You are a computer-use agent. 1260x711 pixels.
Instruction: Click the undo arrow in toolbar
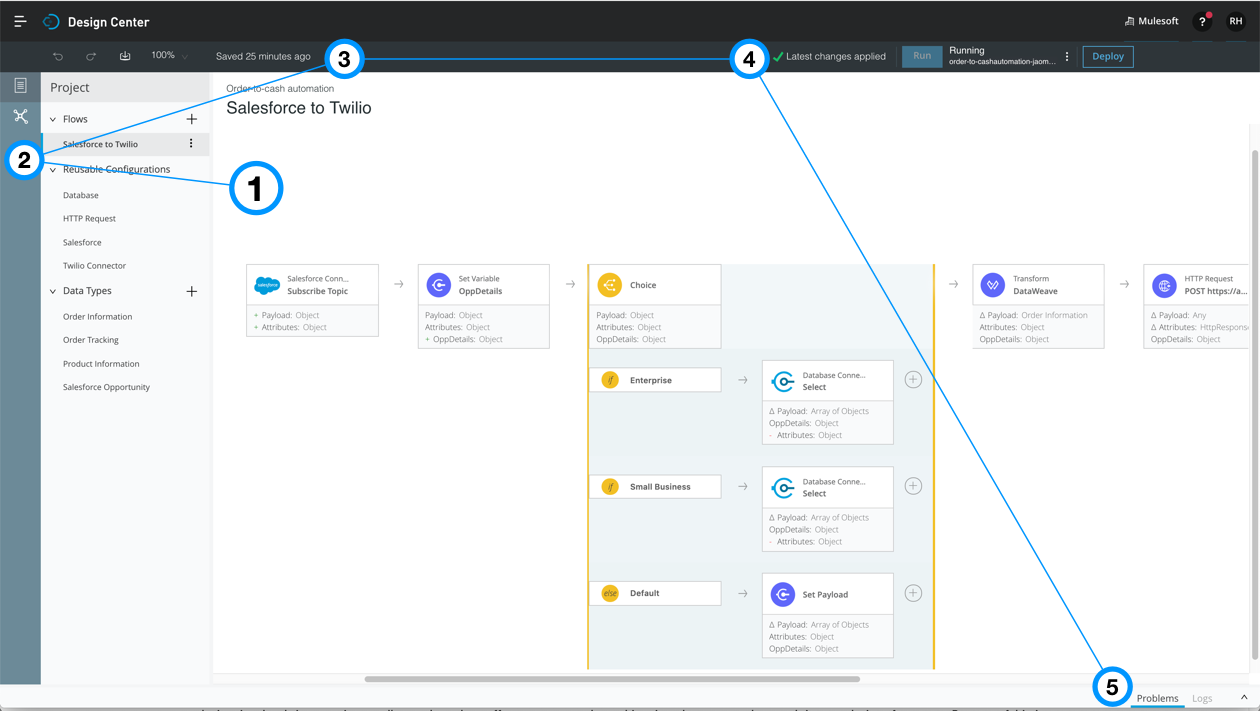click(58, 57)
